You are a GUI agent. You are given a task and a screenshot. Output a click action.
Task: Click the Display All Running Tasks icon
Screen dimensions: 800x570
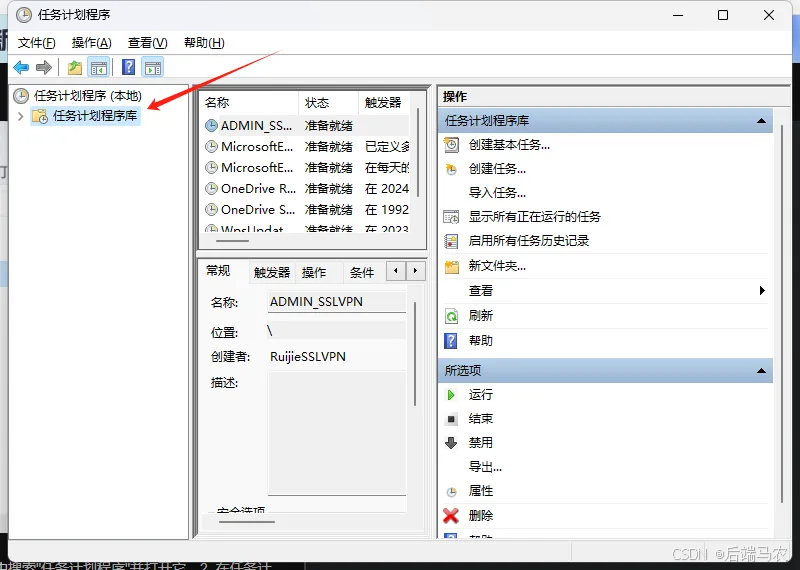452,217
